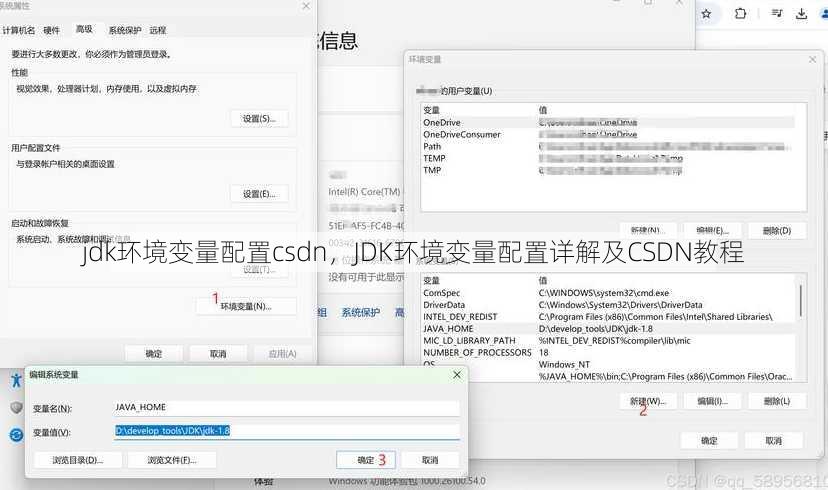
Task: Select the MIC_LD_LIBRARY_PATH system variable row
Action: pyautogui.click(x=609, y=341)
